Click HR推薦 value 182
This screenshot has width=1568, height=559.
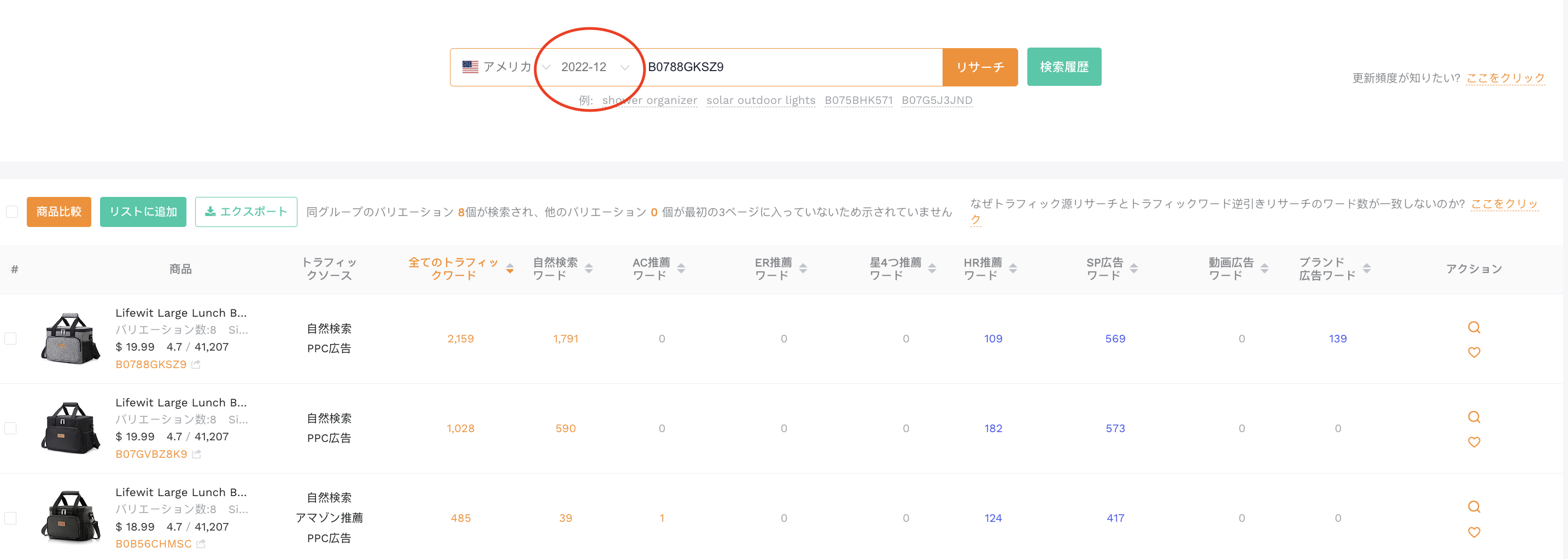993,428
